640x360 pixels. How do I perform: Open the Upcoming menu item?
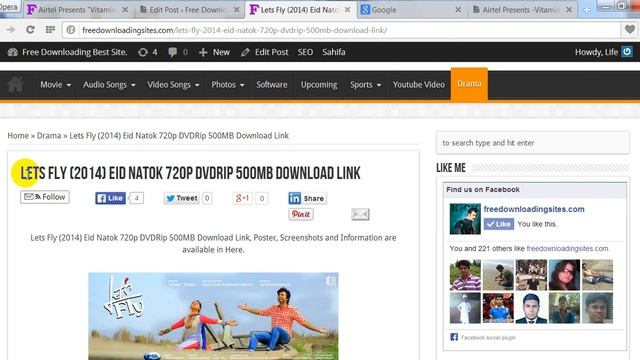click(x=319, y=84)
